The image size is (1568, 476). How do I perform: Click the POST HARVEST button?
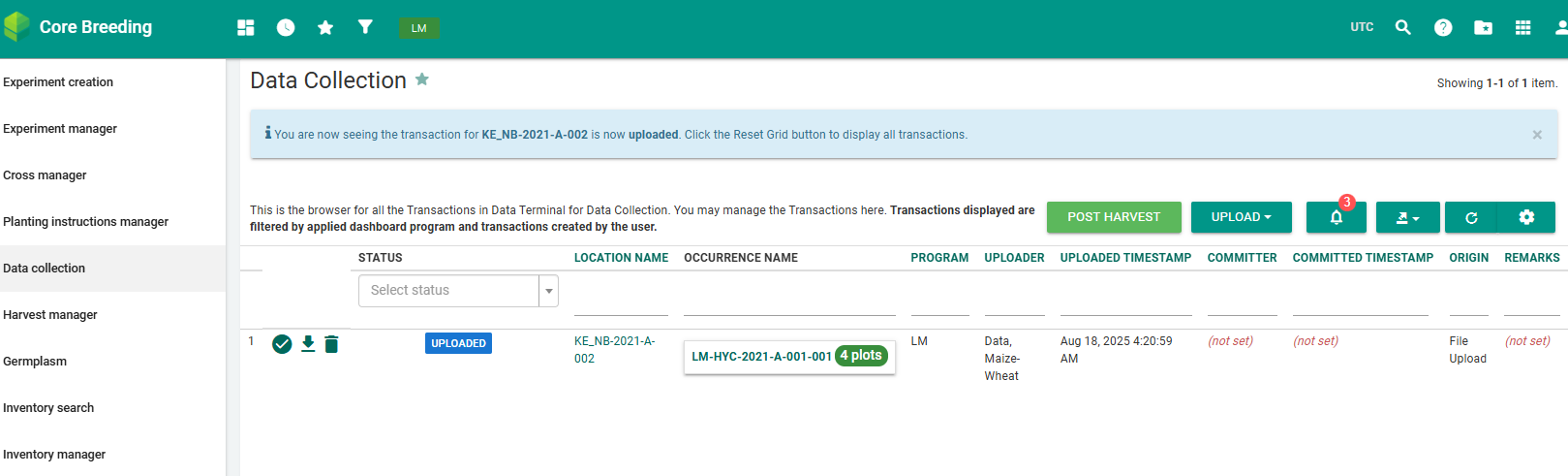(1114, 217)
